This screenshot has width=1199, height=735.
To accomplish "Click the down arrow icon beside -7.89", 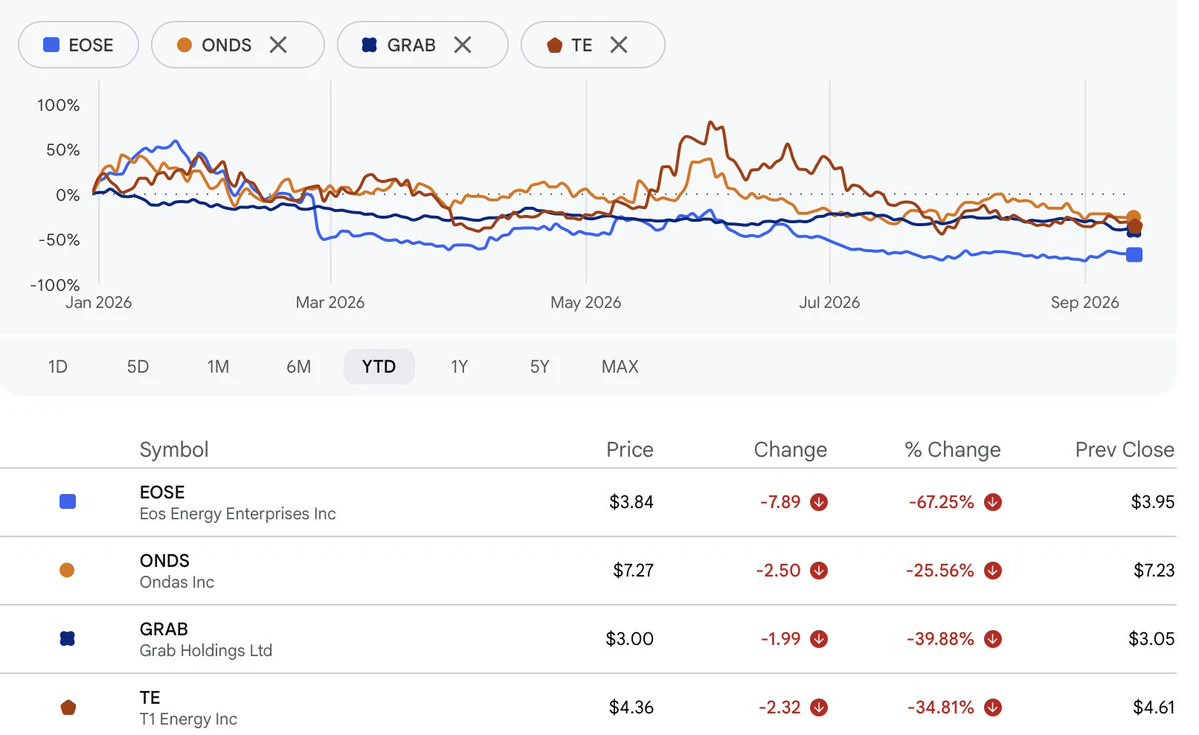I will pos(819,502).
